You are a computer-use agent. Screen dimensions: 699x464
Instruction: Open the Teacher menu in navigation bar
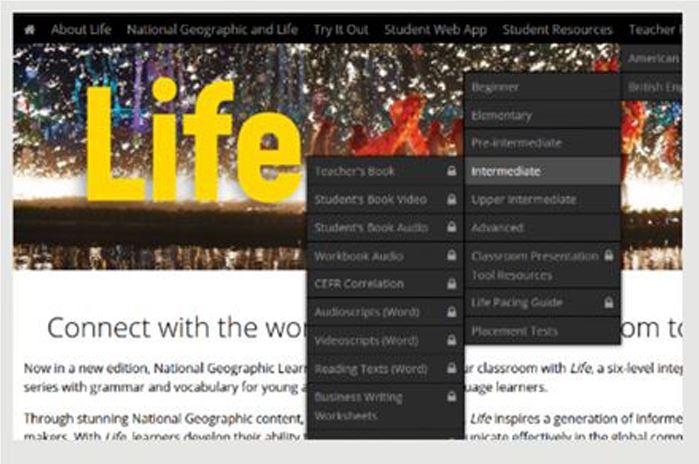click(655, 30)
